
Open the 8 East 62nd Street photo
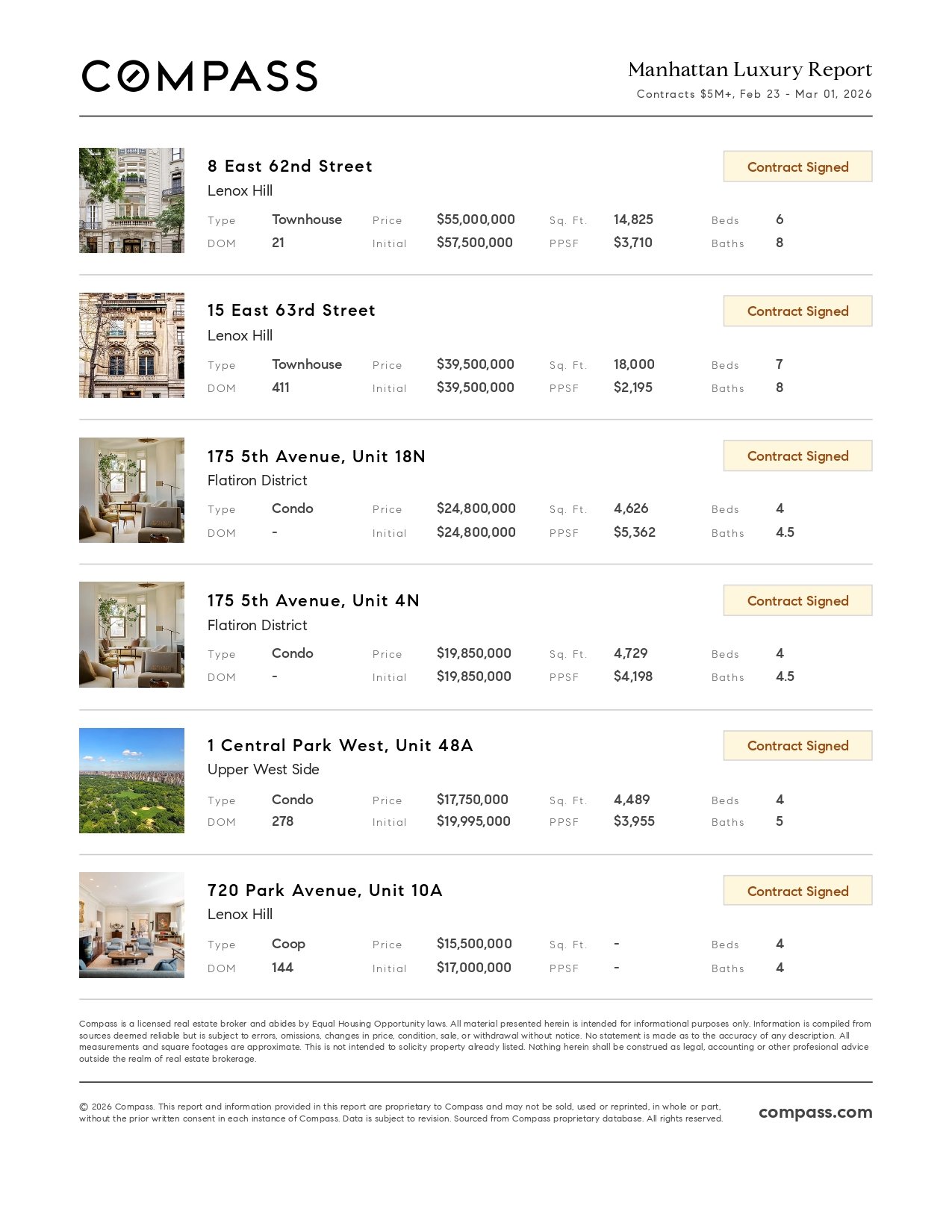point(131,200)
